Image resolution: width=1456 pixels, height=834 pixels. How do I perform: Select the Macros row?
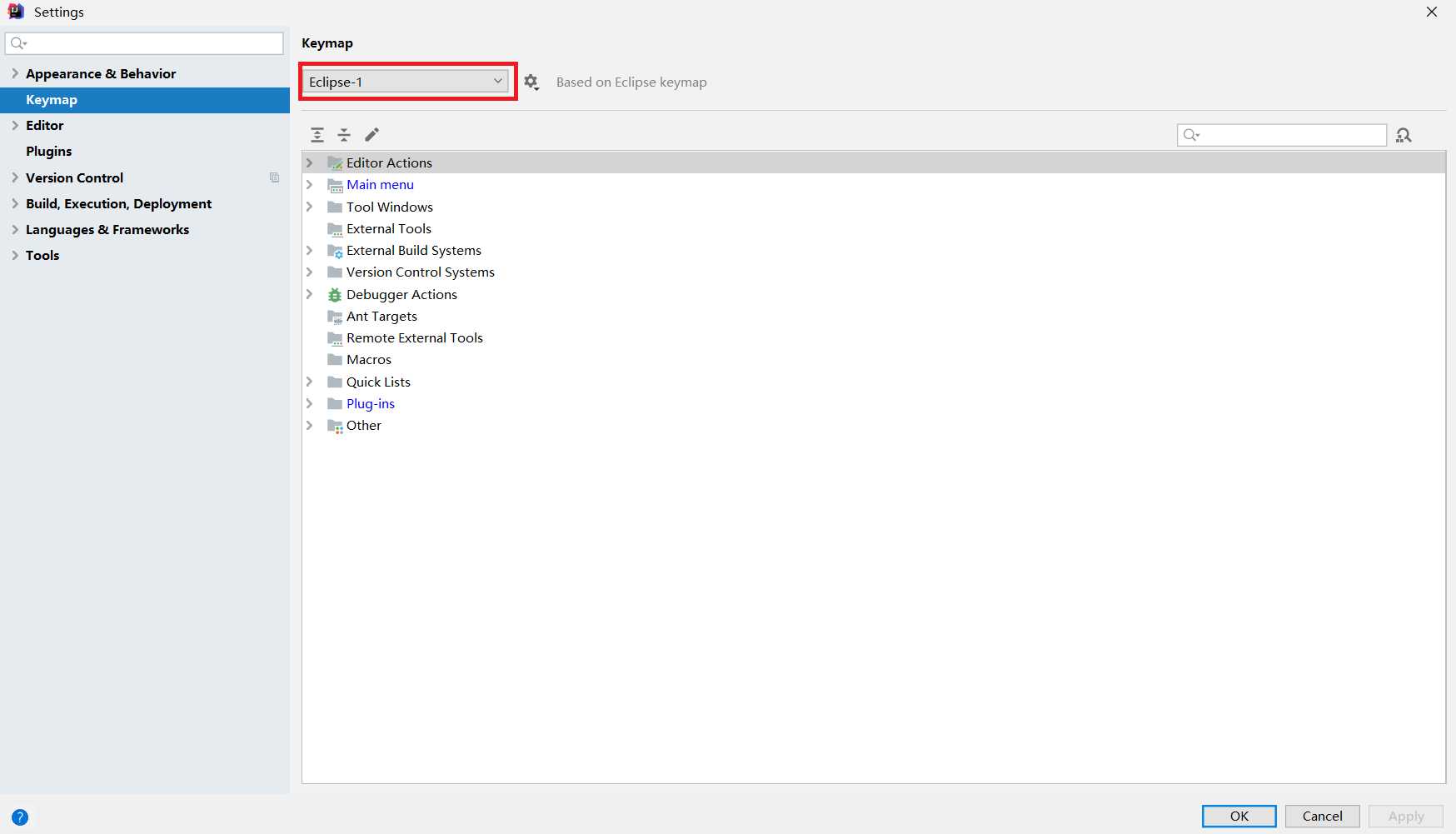coord(874,360)
